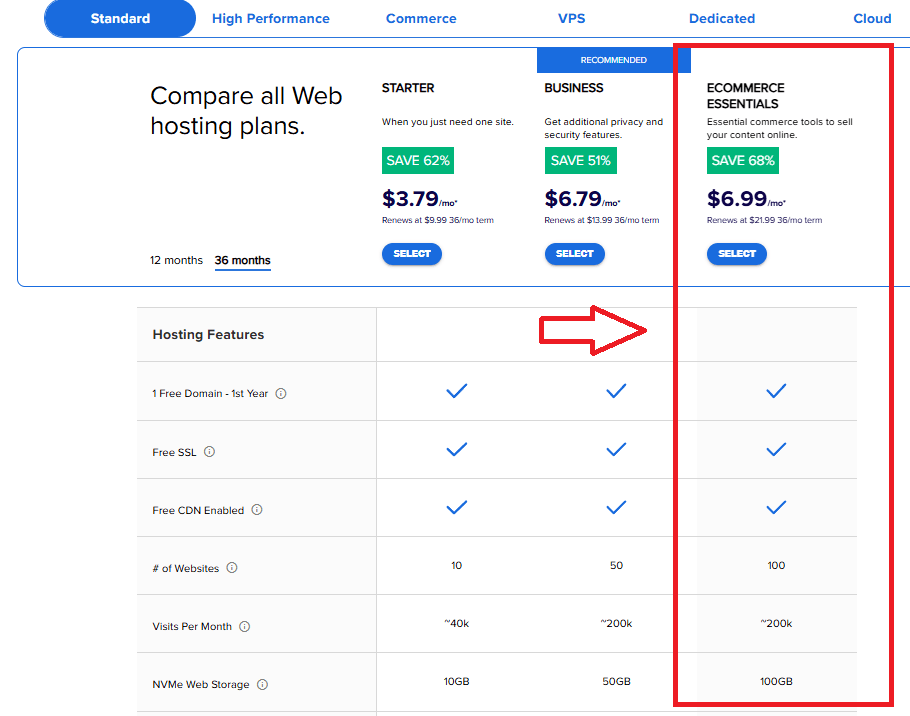910x716 pixels.
Task: Open the Free SSL info icon
Action: [209, 450]
